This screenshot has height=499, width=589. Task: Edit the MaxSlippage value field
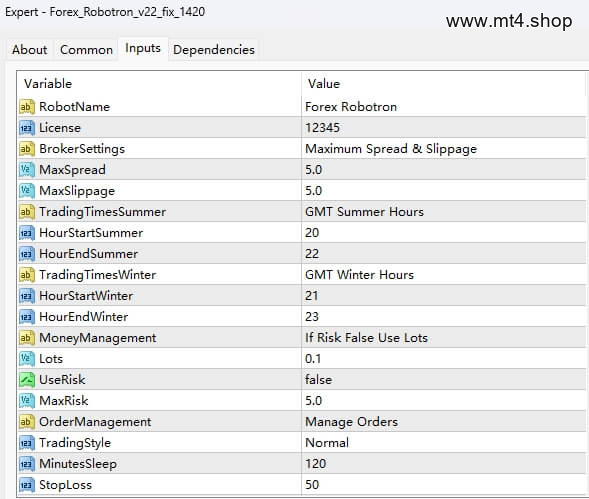[x=443, y=191]
